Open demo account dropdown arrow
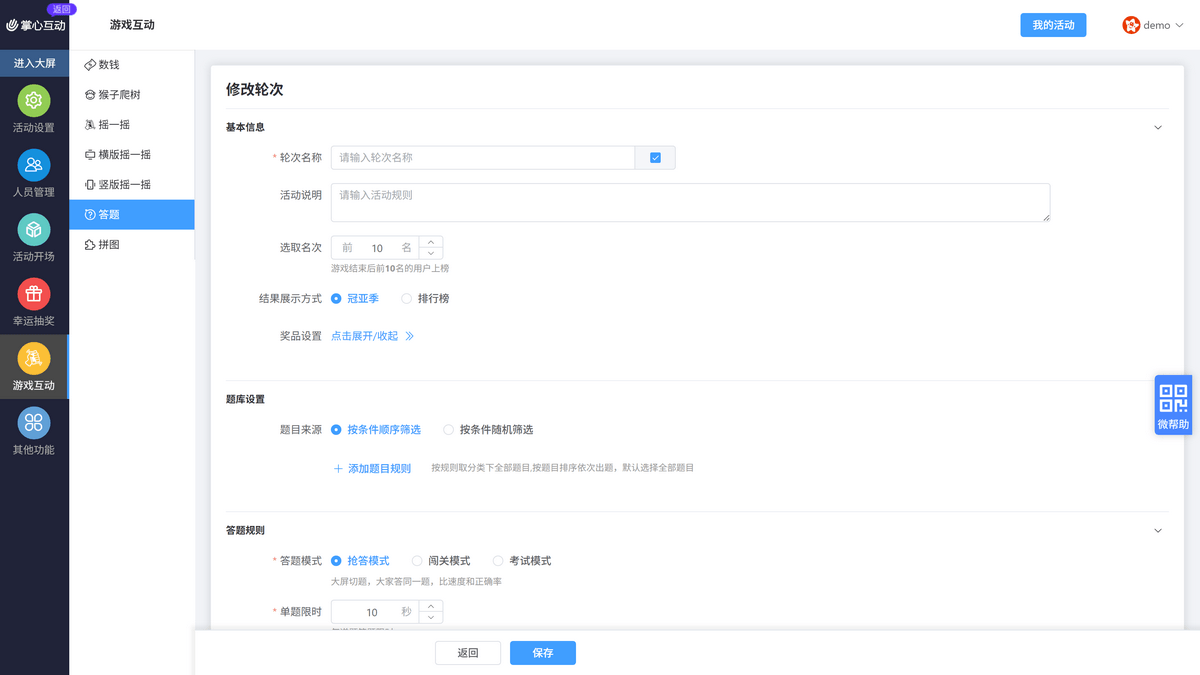The width and height of the screenshot is (1200, 675). (x=1180, y=26)
